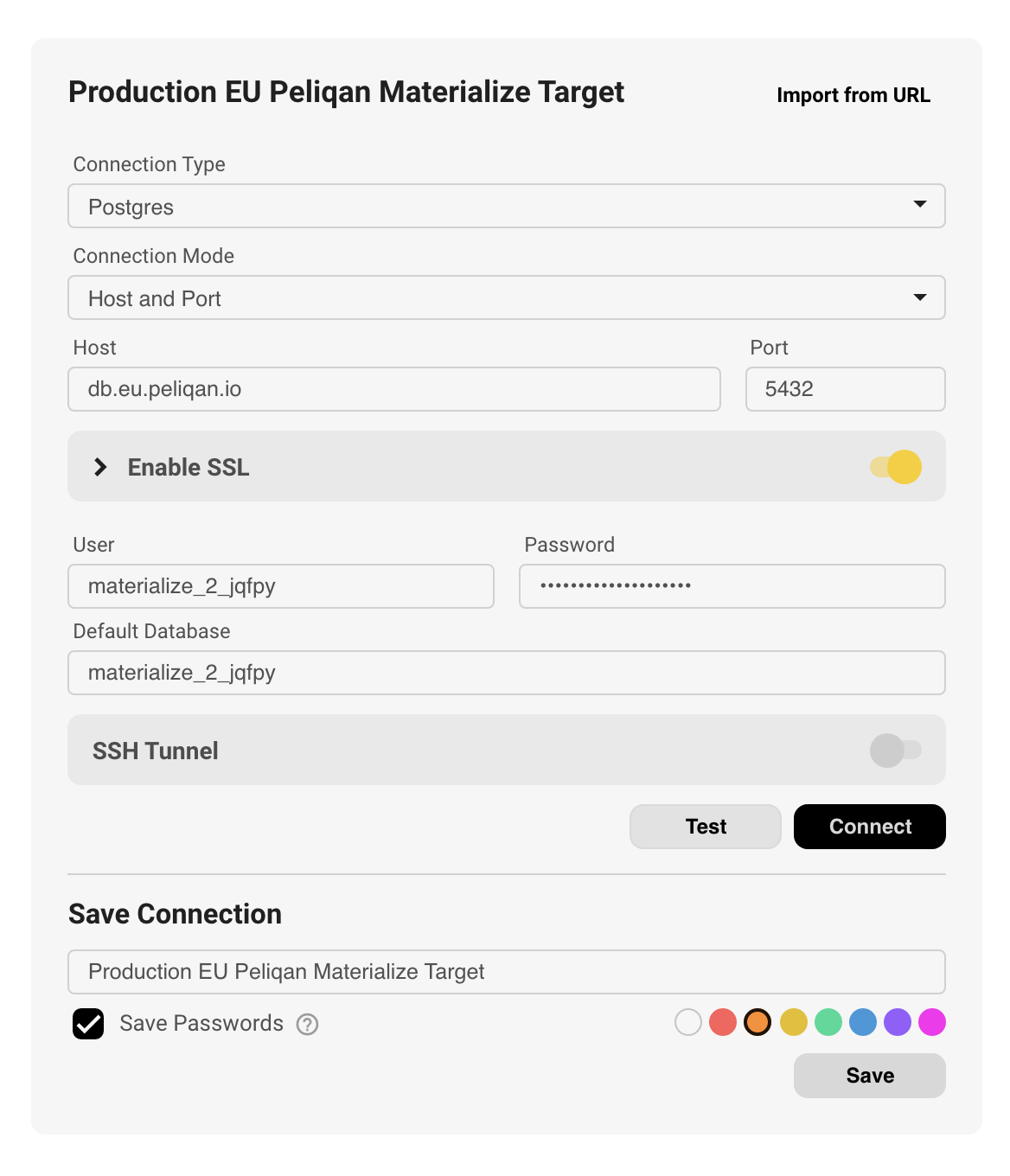The image size is (1010, 1176).
Task: Expand the Enable SSL chevron arrow
Action: (x=100, y=467)
